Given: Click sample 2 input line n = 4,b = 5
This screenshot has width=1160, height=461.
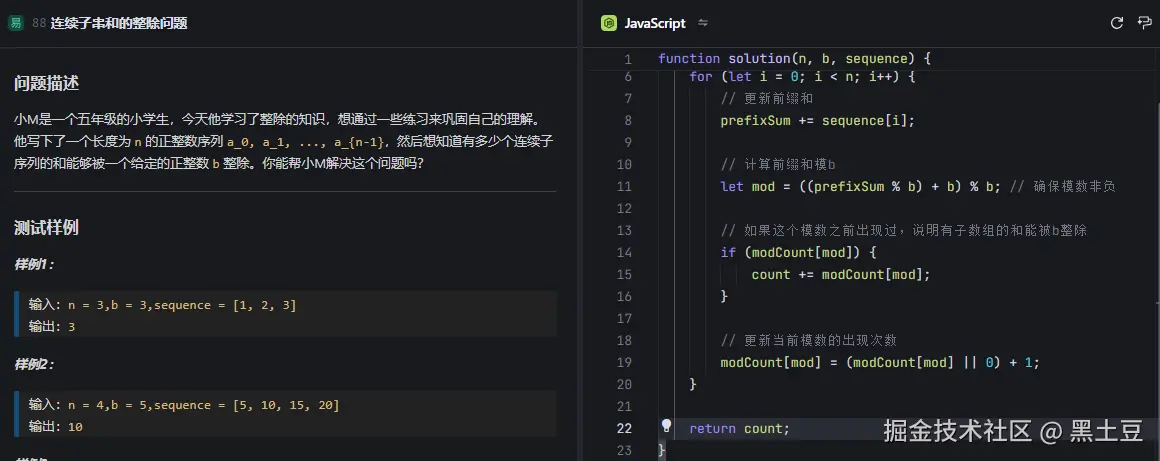Looking at the screenshot, I should coord(184,405).
